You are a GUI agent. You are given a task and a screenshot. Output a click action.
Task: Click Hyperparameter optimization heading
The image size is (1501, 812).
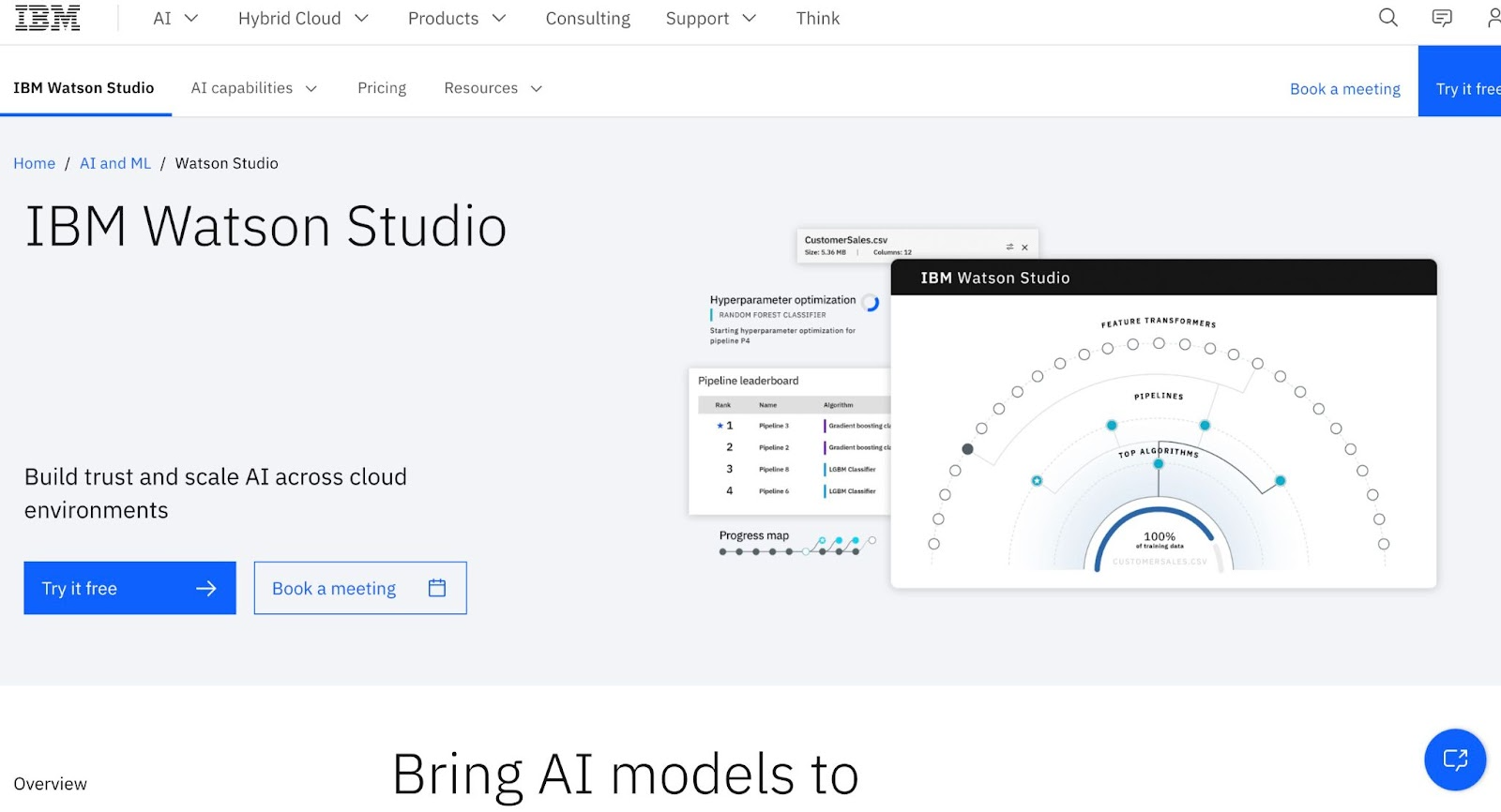click(782, 300)
